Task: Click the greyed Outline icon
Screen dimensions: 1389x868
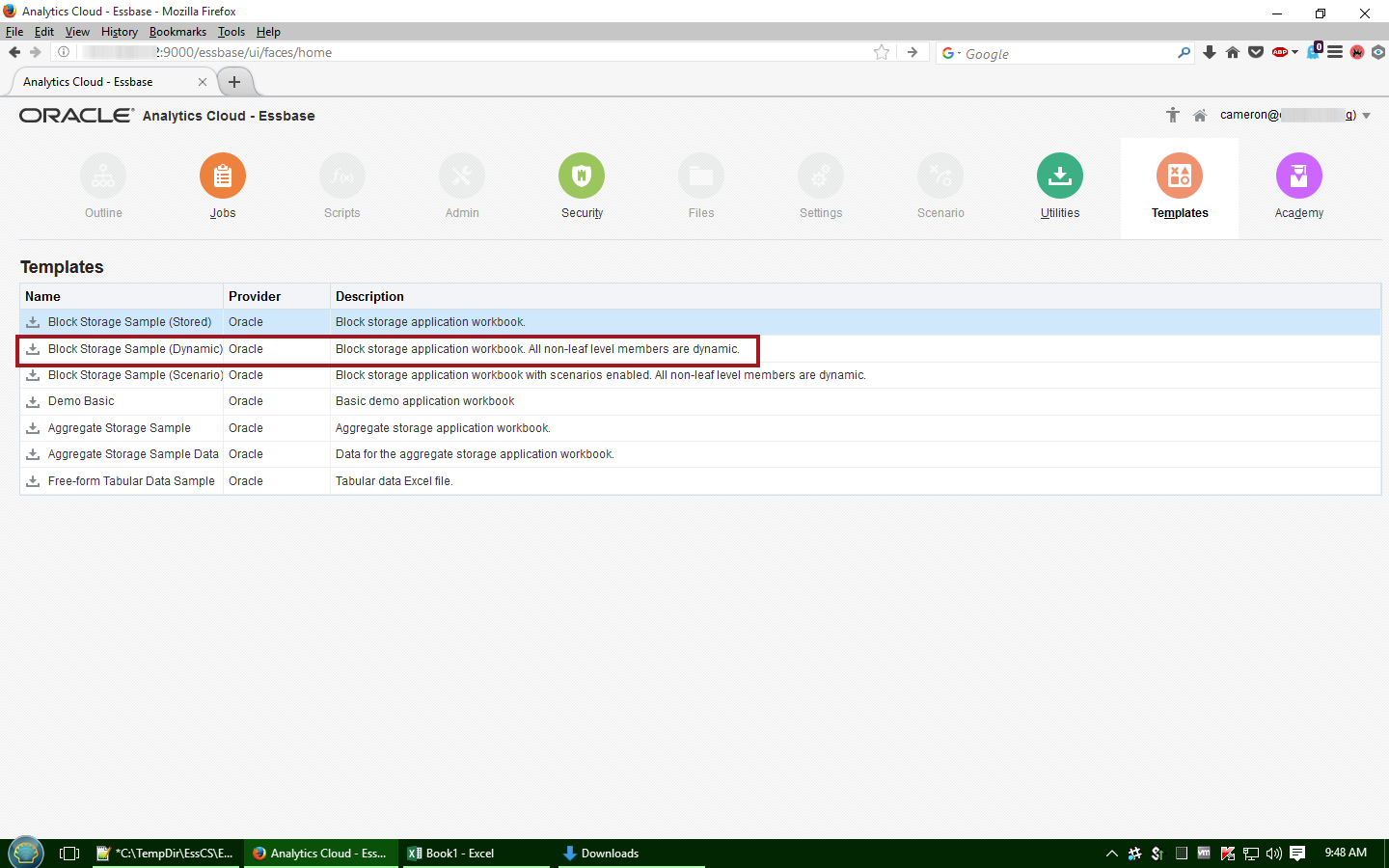Action: coord(103,176)
